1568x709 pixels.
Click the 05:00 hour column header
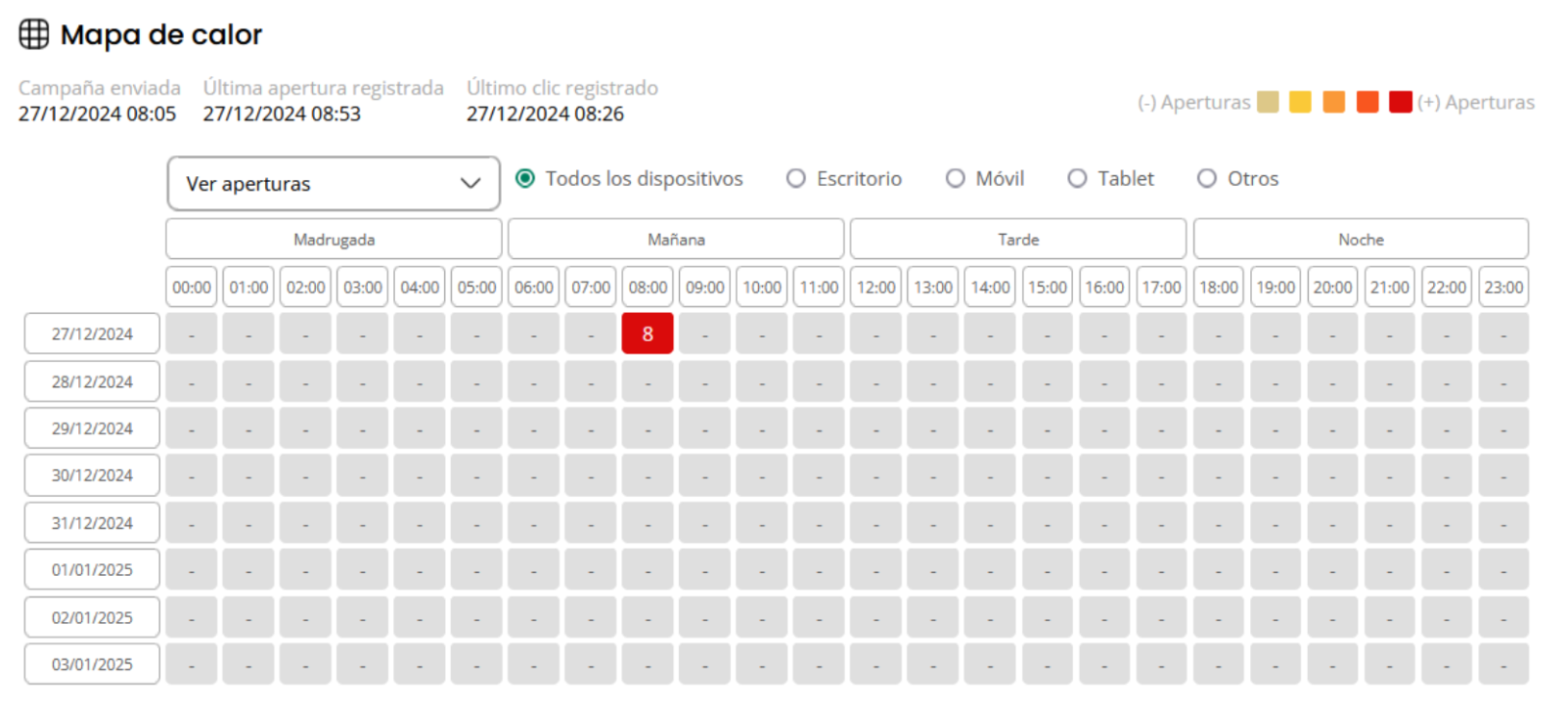pyautogui.click(x=476, y=288)
